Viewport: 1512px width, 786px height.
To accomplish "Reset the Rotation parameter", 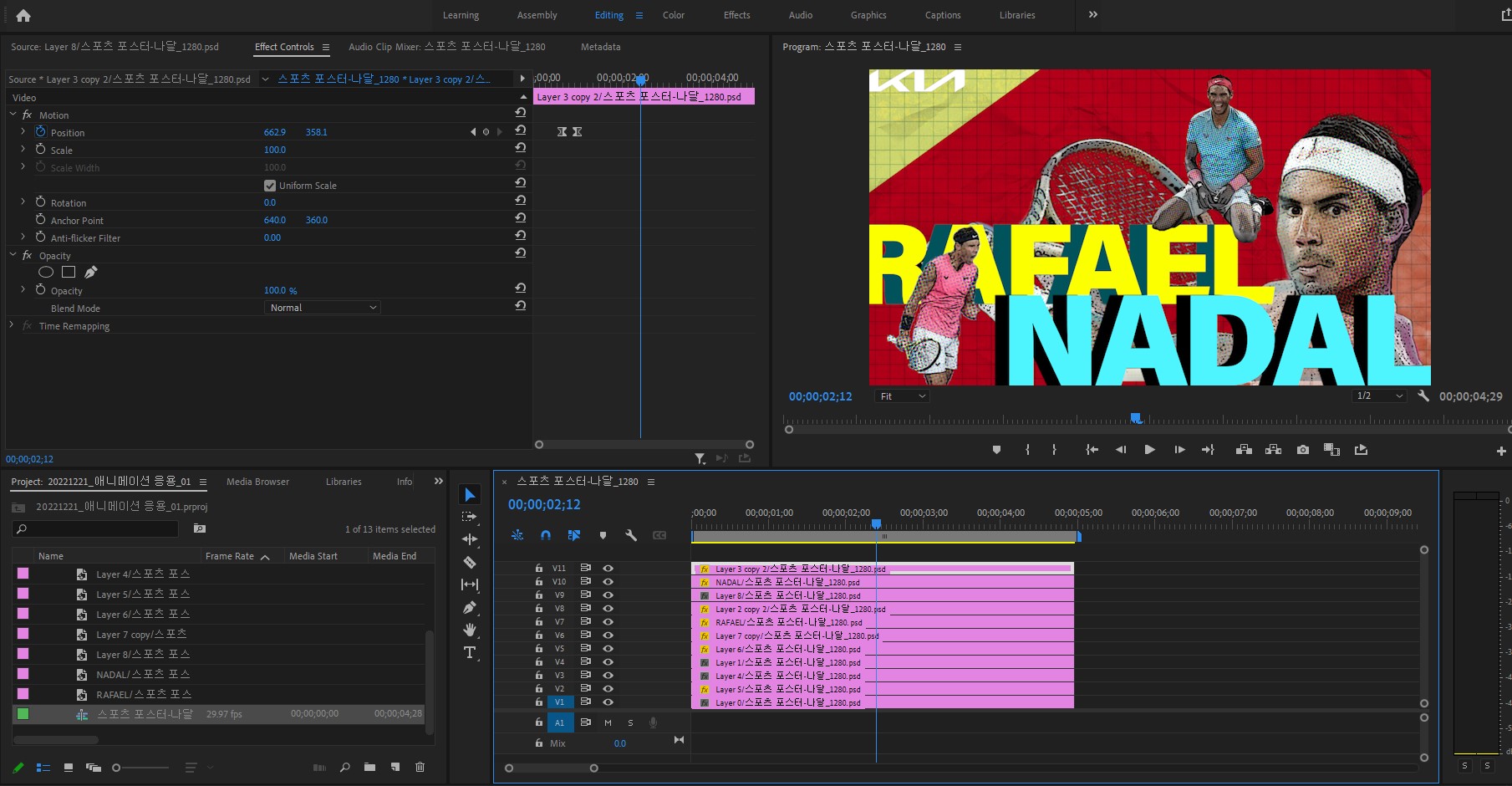I will pos(520,202).
